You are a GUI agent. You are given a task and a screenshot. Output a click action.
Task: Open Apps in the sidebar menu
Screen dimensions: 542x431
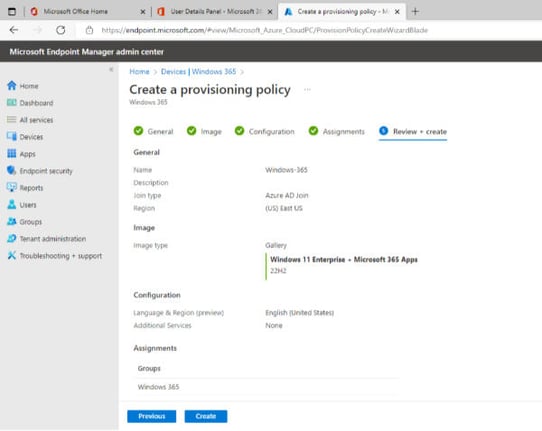click(x=28, y=154)
